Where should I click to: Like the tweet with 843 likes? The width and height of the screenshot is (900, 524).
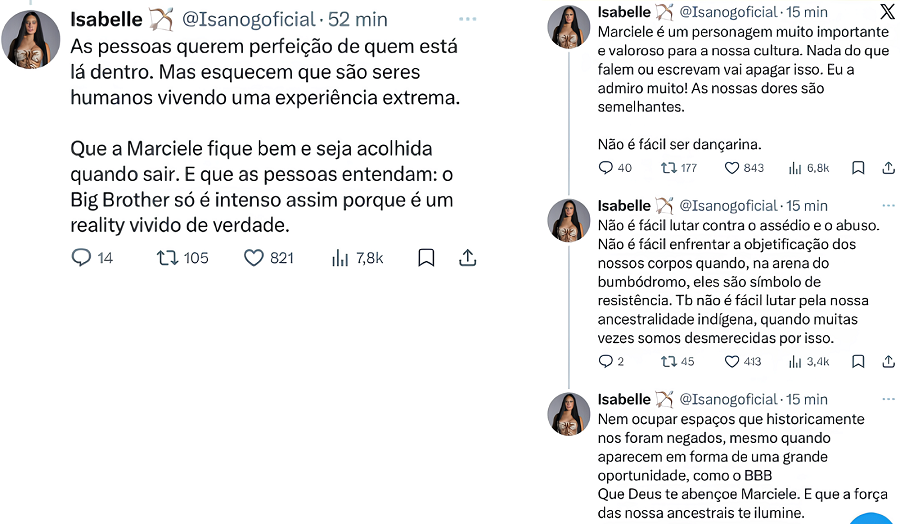click(x=731, y=168)
